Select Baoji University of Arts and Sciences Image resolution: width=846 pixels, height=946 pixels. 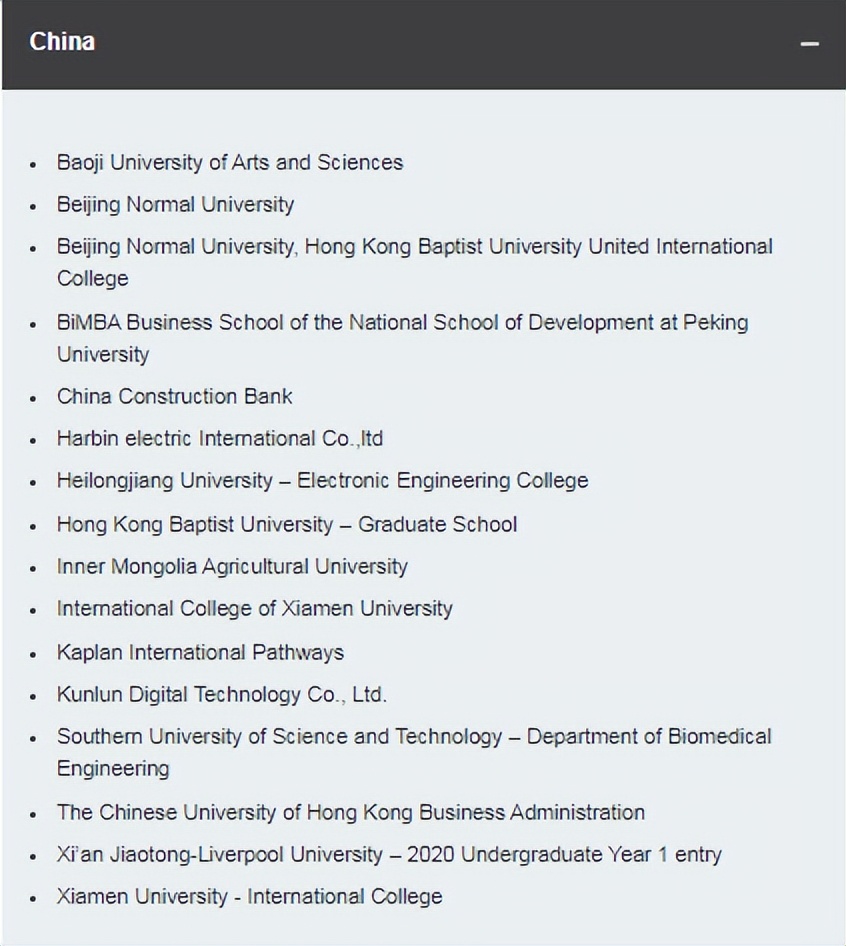click(230, 162)
